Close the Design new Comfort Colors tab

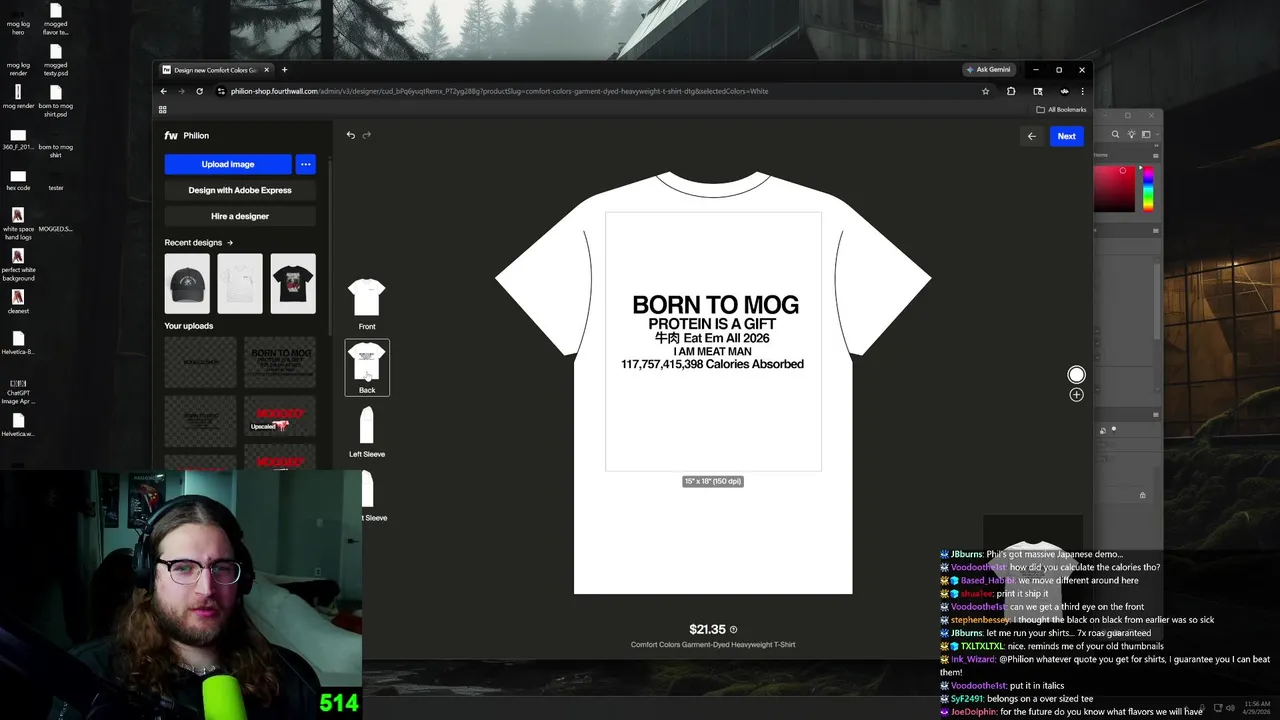tap(267, 70)
